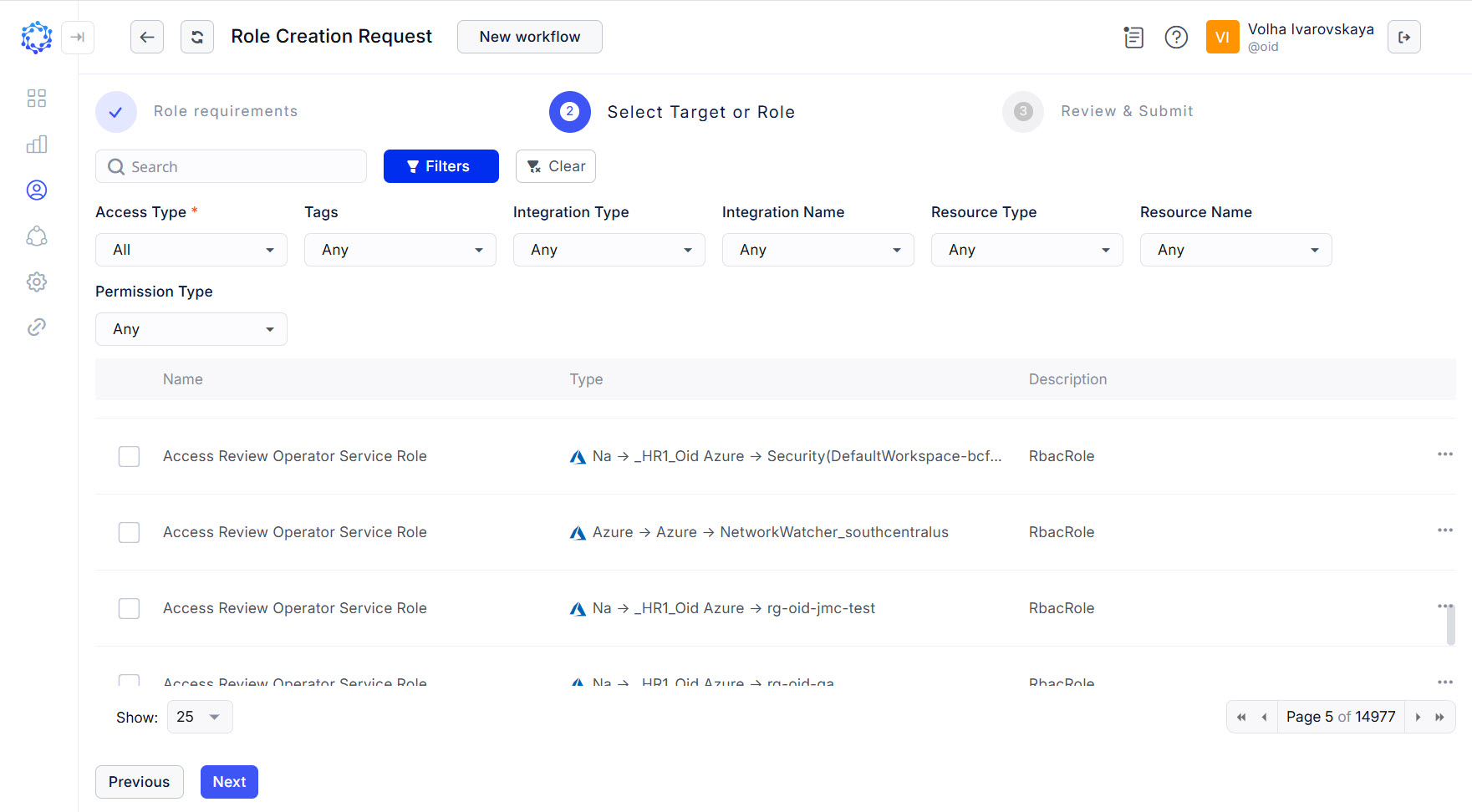
Task: Open the bar chart analytics sidebar icon
Action: pyautogui.click(x=37, y=145)
